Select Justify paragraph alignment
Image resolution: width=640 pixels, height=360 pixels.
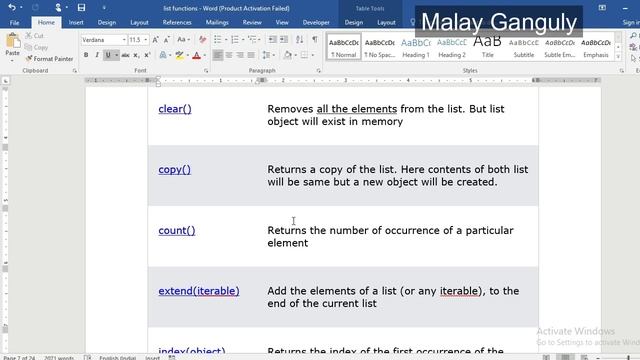[251, 55]
